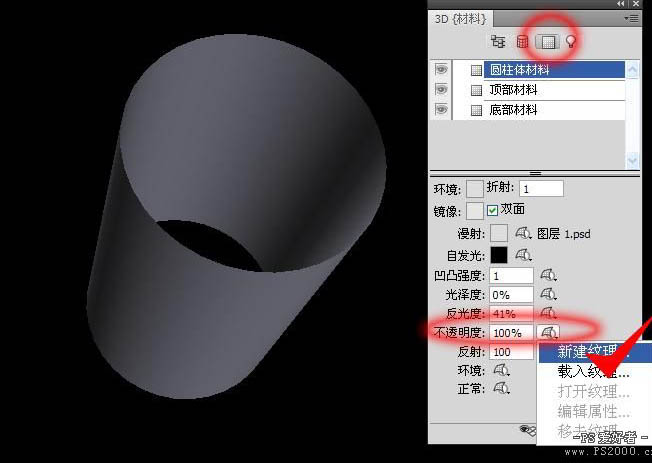This screenshot has height=463, width=652.
Task: Hide the 圆柱体材料 material
Action: point(441,69)
